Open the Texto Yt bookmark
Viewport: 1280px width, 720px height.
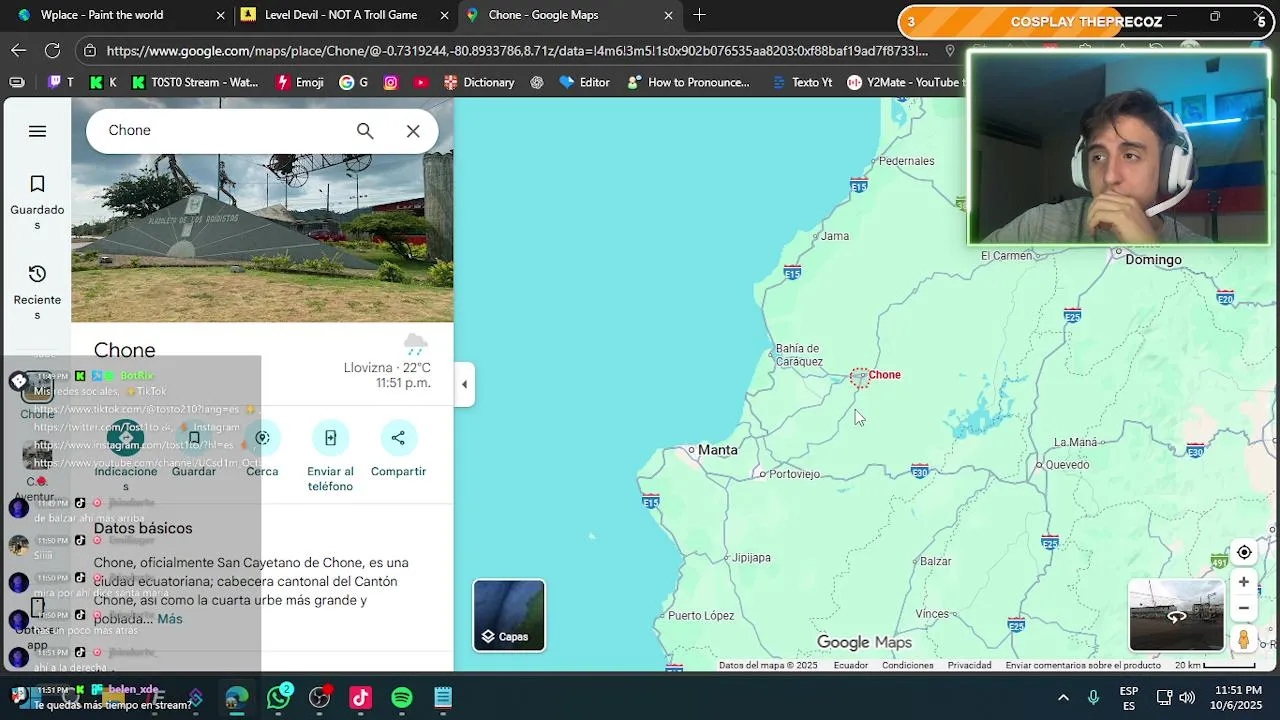801,82
